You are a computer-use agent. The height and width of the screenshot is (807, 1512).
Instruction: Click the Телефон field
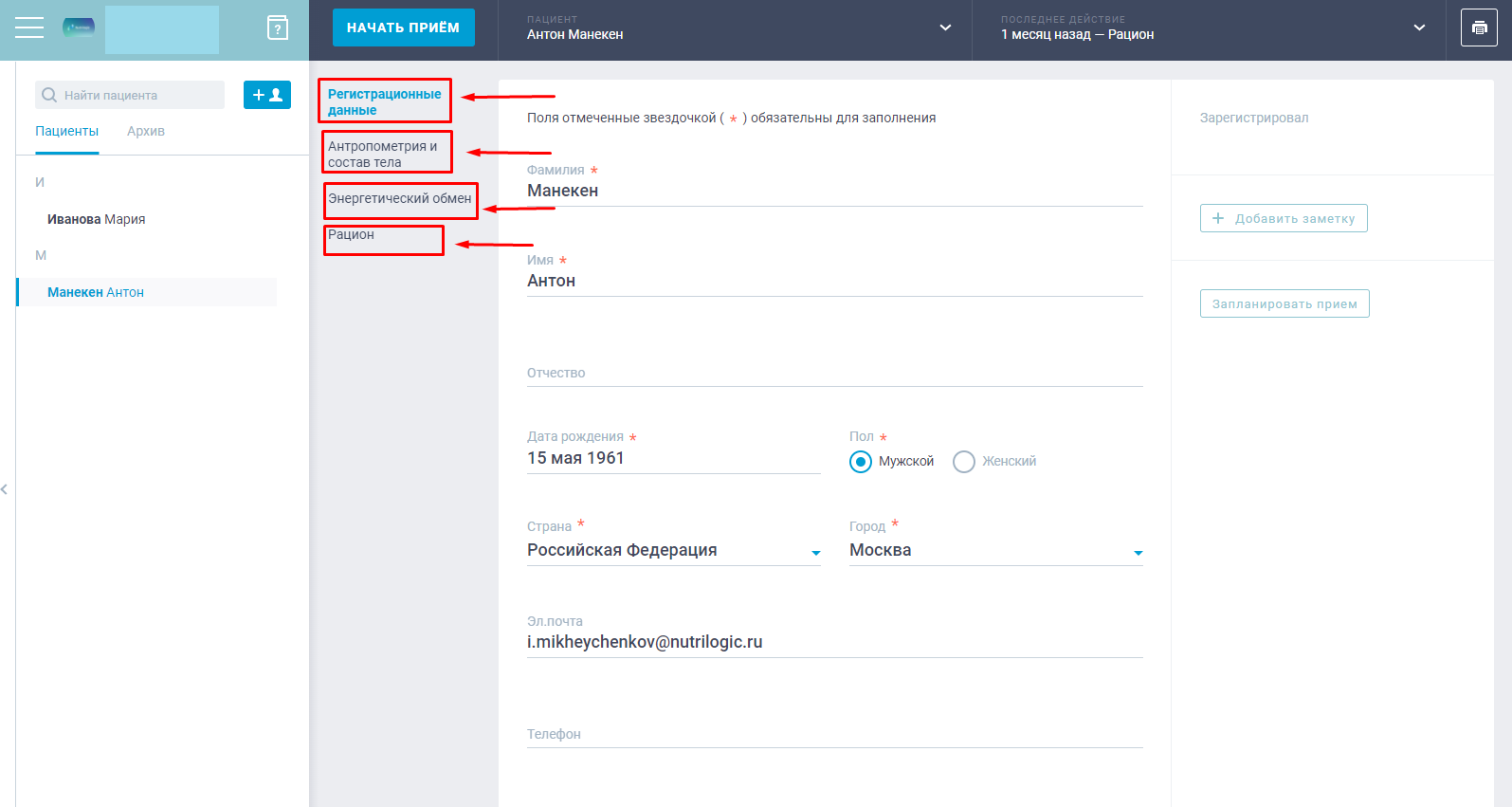[835, 734]
